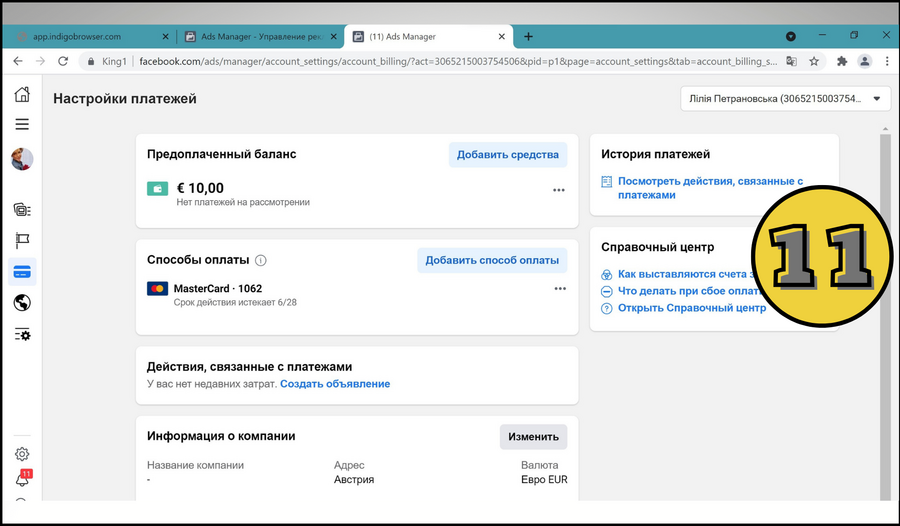Screen dimensions: 900x526
Task: Click Срок действия истекает 6/28 text
Action: click(235, 302)
